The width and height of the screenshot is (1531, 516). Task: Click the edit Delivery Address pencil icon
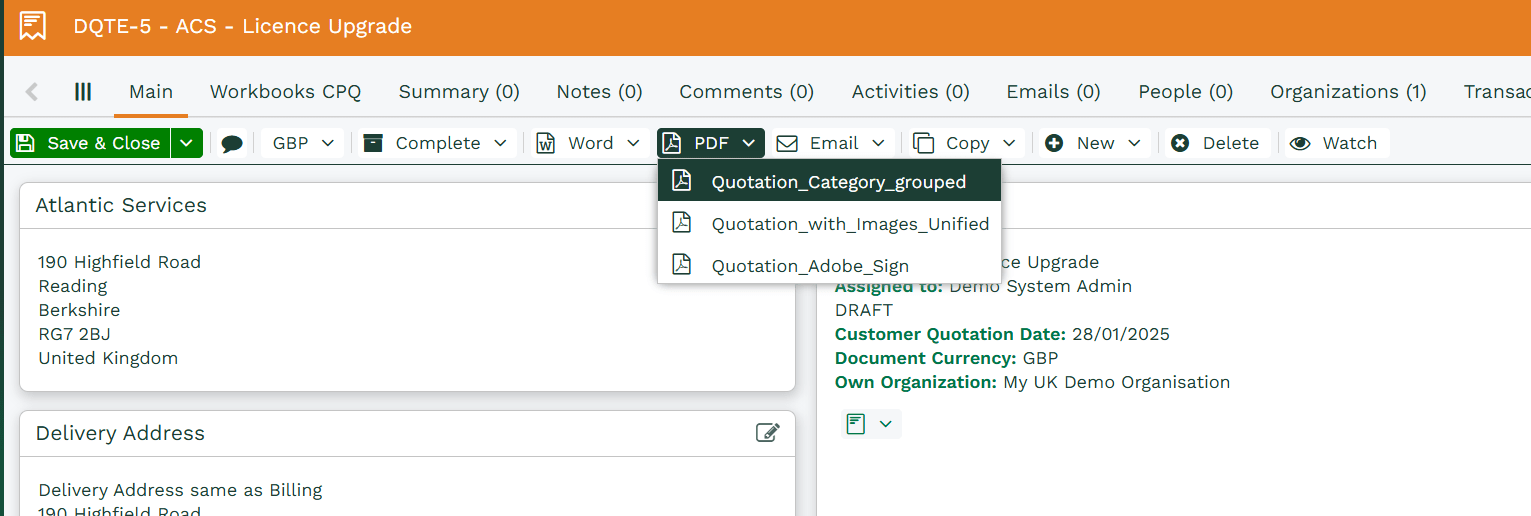click(x=767, y=433)
